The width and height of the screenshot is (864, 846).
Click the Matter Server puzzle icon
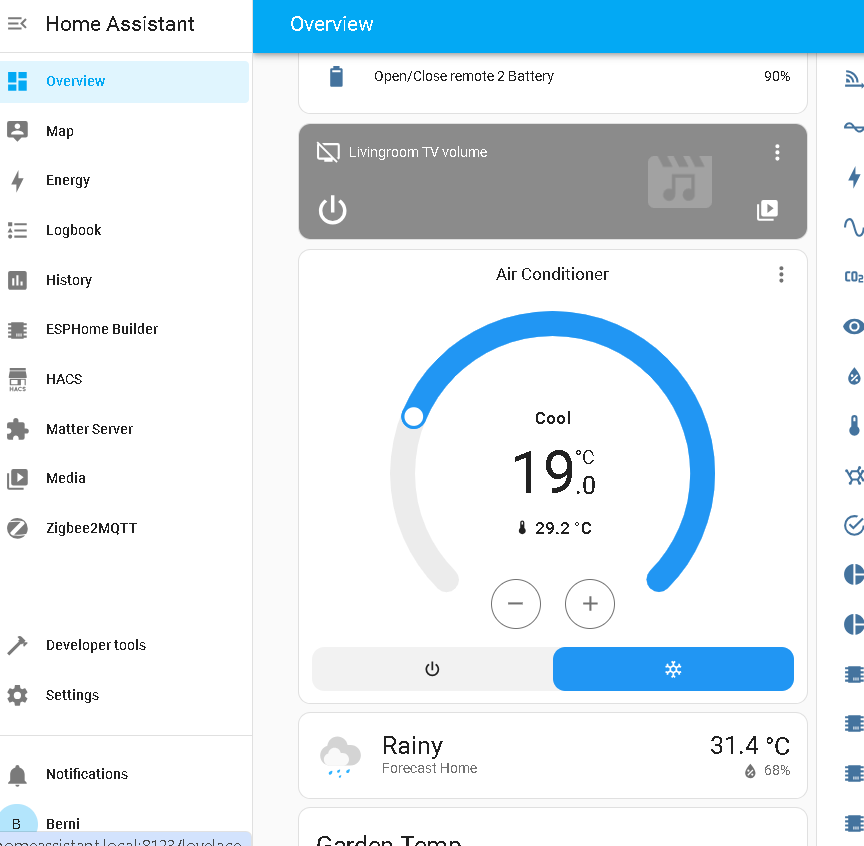point(17,429)
